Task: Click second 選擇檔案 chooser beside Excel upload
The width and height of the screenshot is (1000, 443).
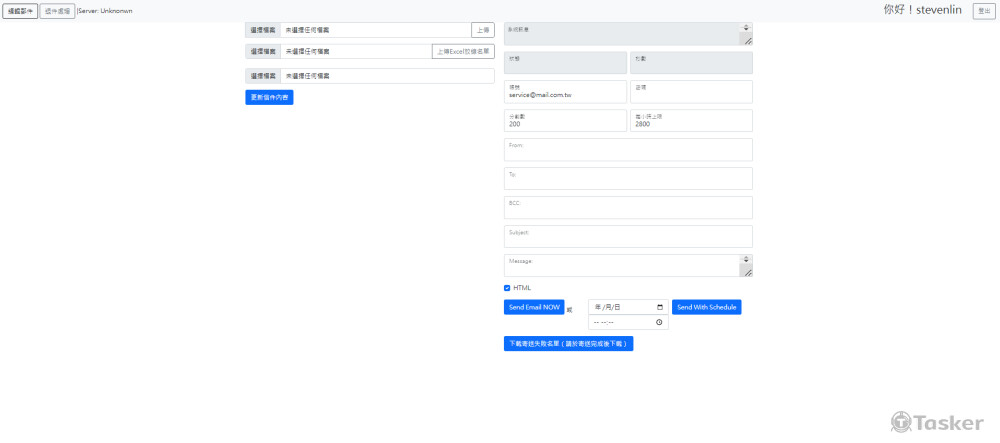Action: [x=263, y=51]
